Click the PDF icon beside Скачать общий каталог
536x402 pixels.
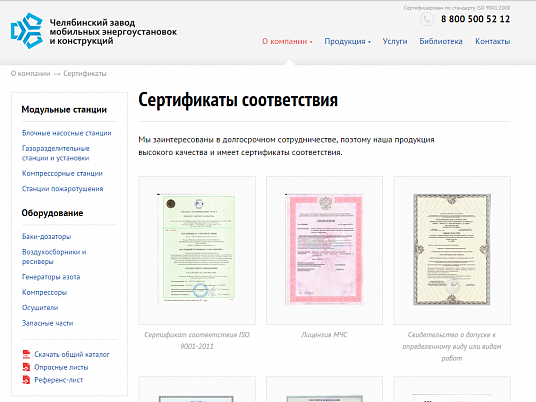tap(26, 354)
